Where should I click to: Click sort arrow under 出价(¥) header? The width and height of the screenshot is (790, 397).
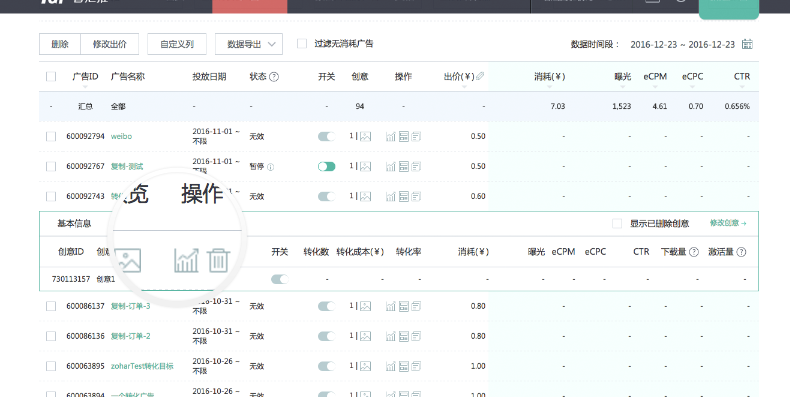[464, 87]
